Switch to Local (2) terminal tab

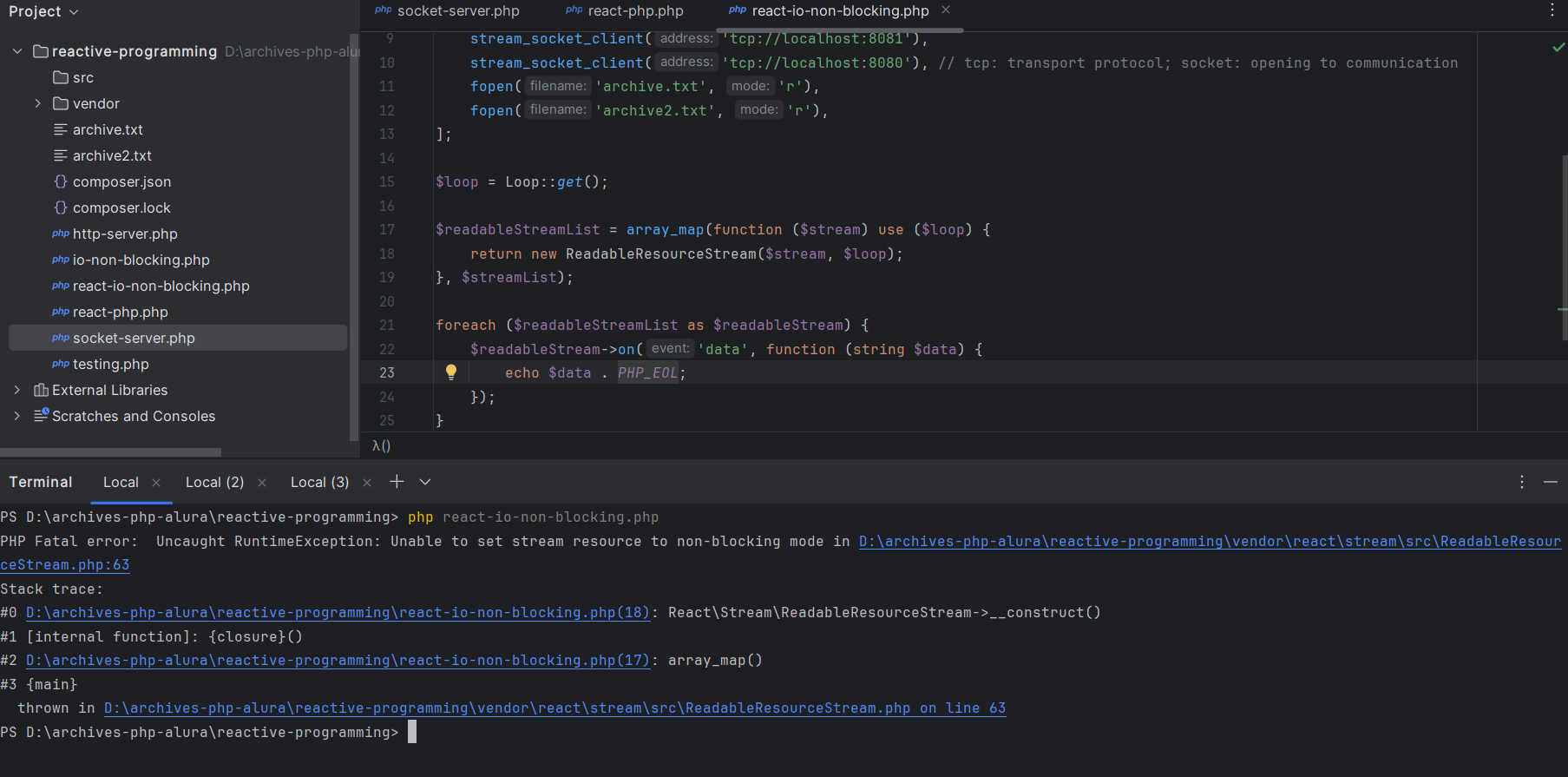tap(214, 482)
